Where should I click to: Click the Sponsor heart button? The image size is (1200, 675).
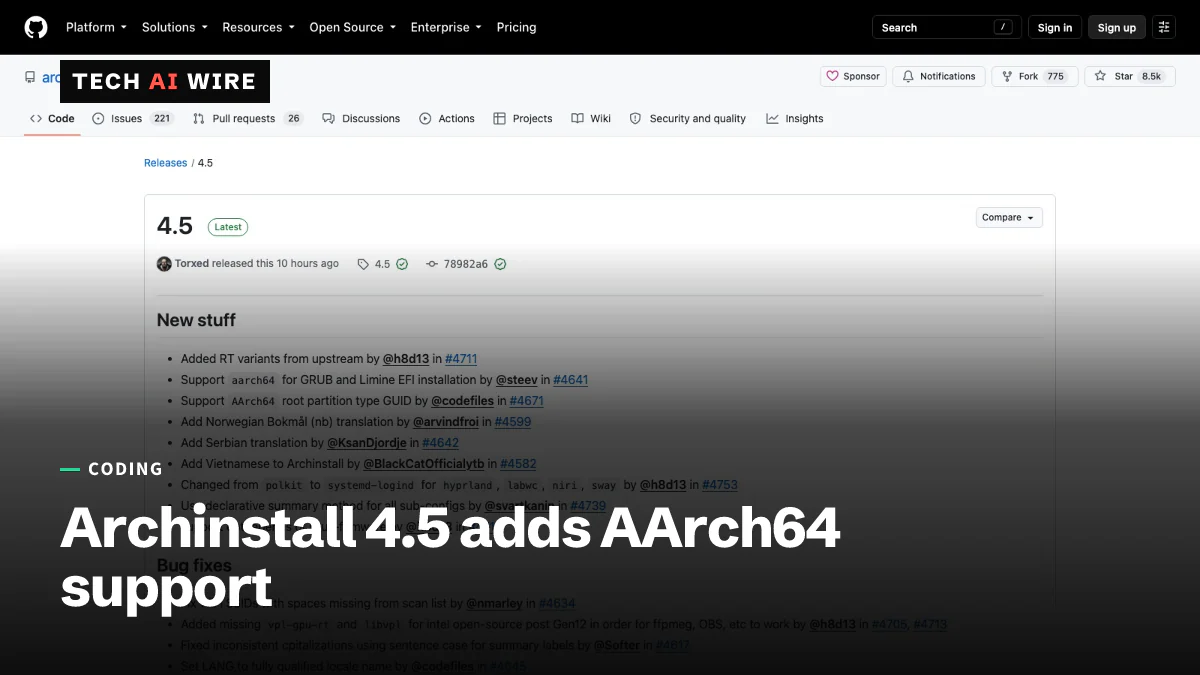[x=853, y=76]
